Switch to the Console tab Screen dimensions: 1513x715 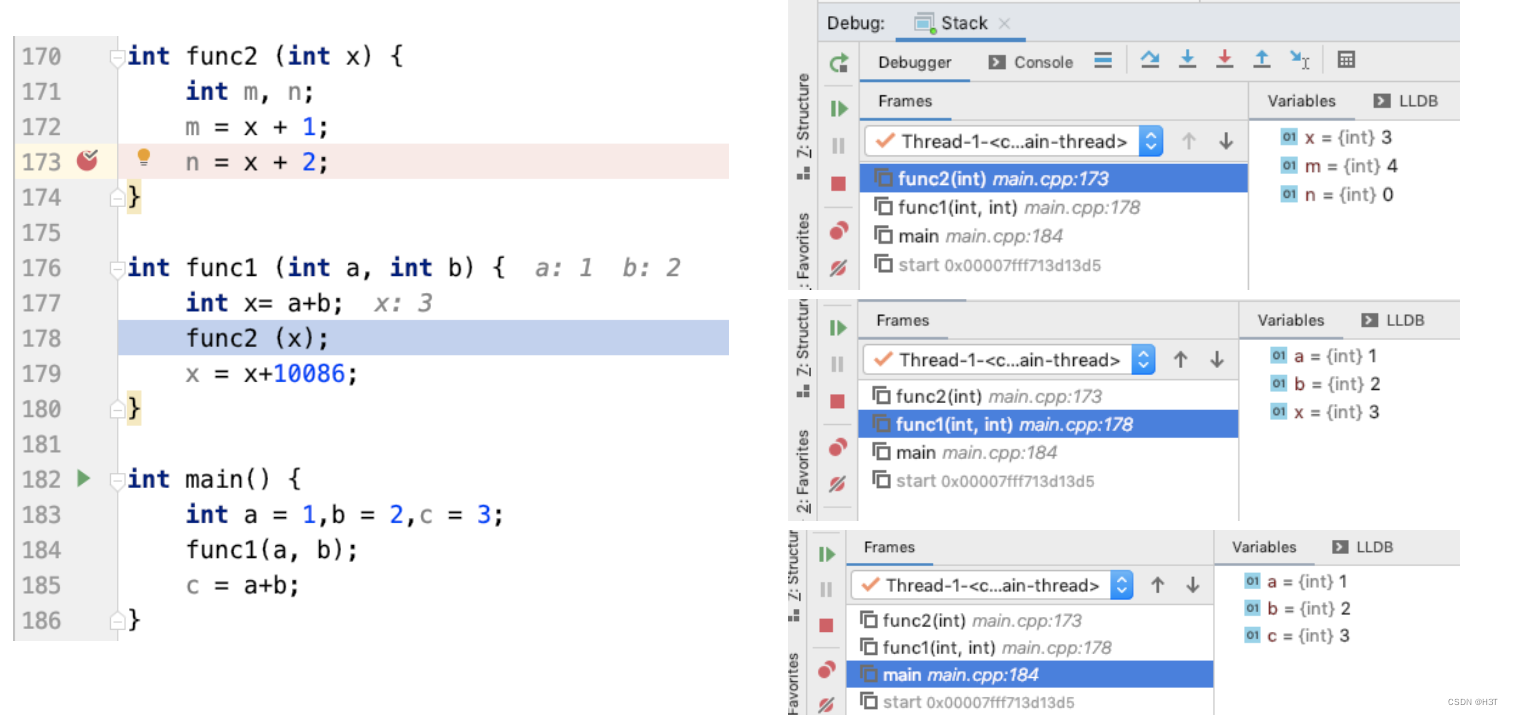[1031, 62]
